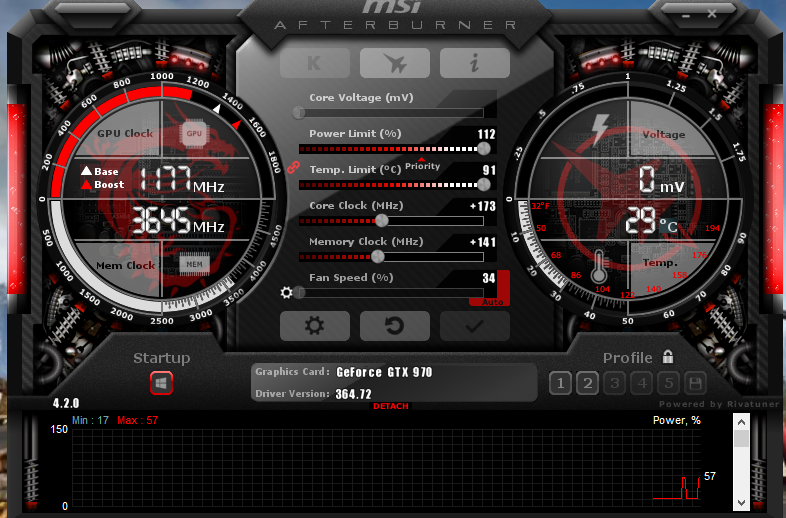786x518 pixels.
Task: Click the red link icon between limits
Action: coord(293,167)
